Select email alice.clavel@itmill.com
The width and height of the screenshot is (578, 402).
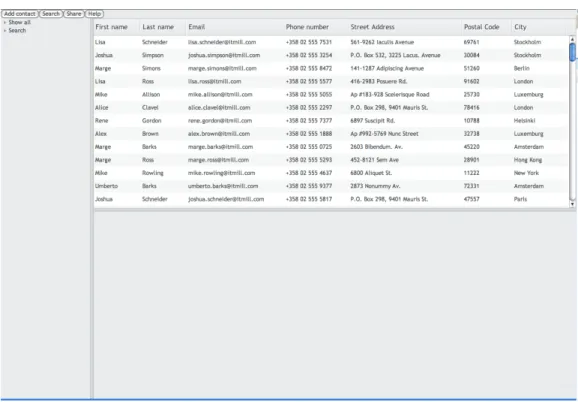click(219, 108)
